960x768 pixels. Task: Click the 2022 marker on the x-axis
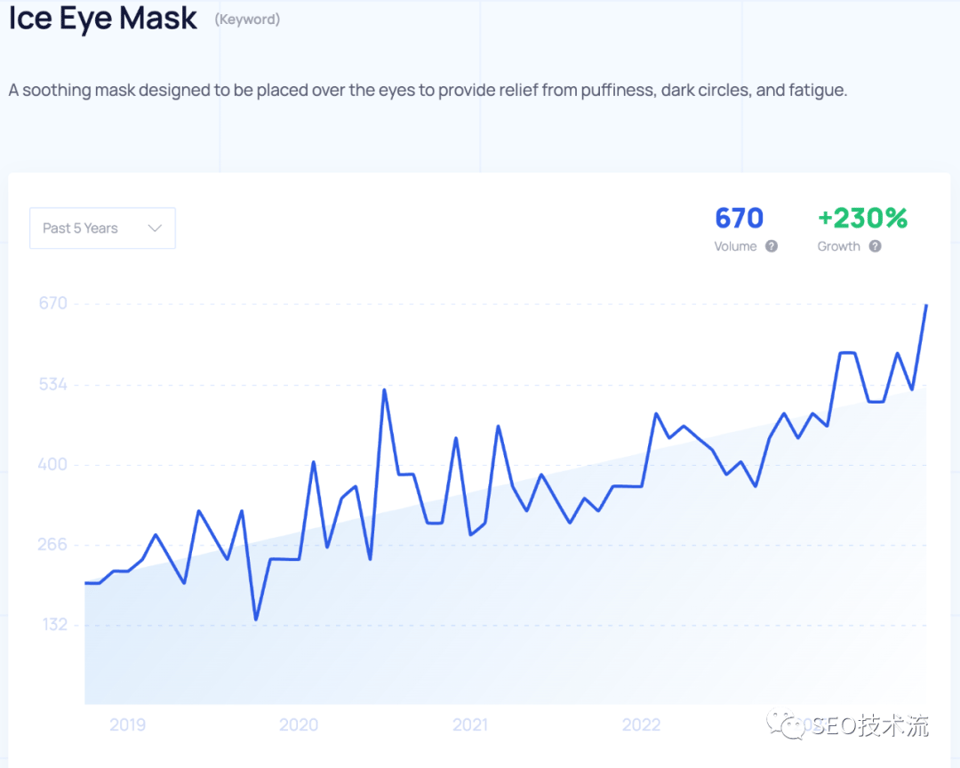[x=641, y=725]
